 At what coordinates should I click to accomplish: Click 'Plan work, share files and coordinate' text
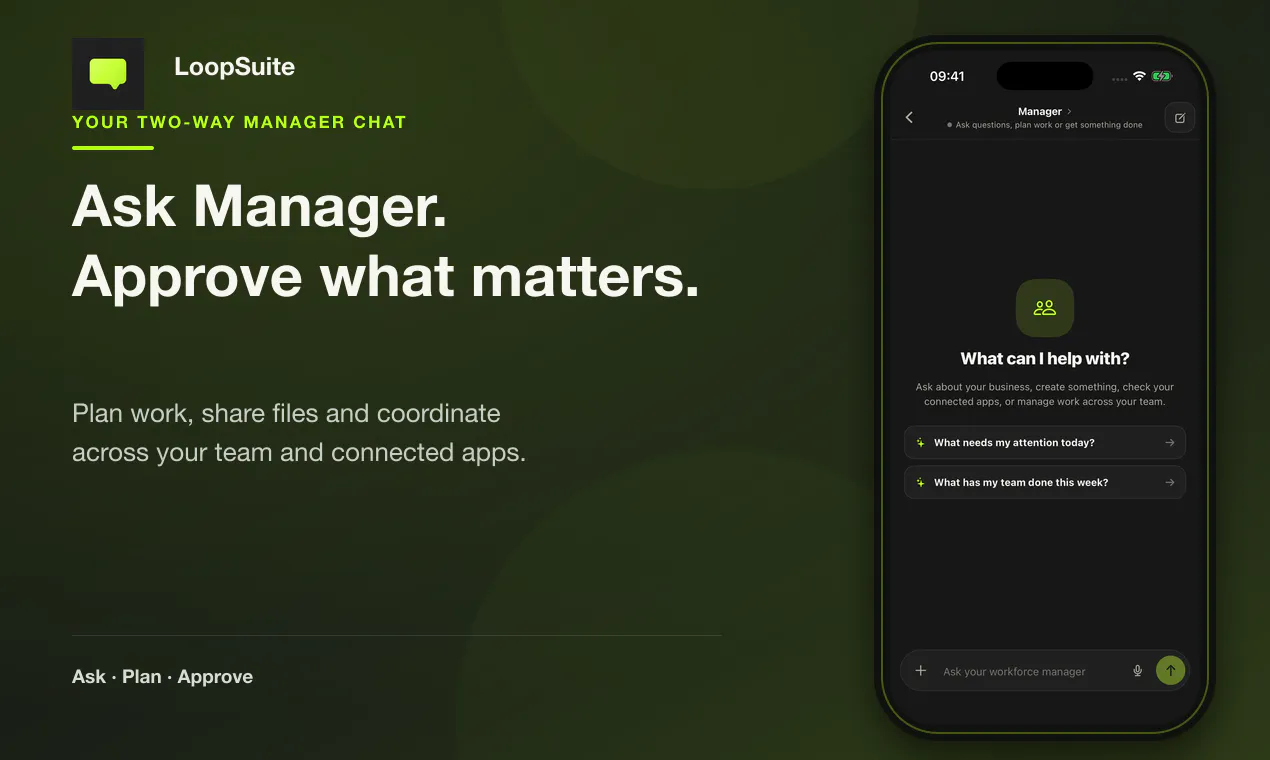[286, 413]
